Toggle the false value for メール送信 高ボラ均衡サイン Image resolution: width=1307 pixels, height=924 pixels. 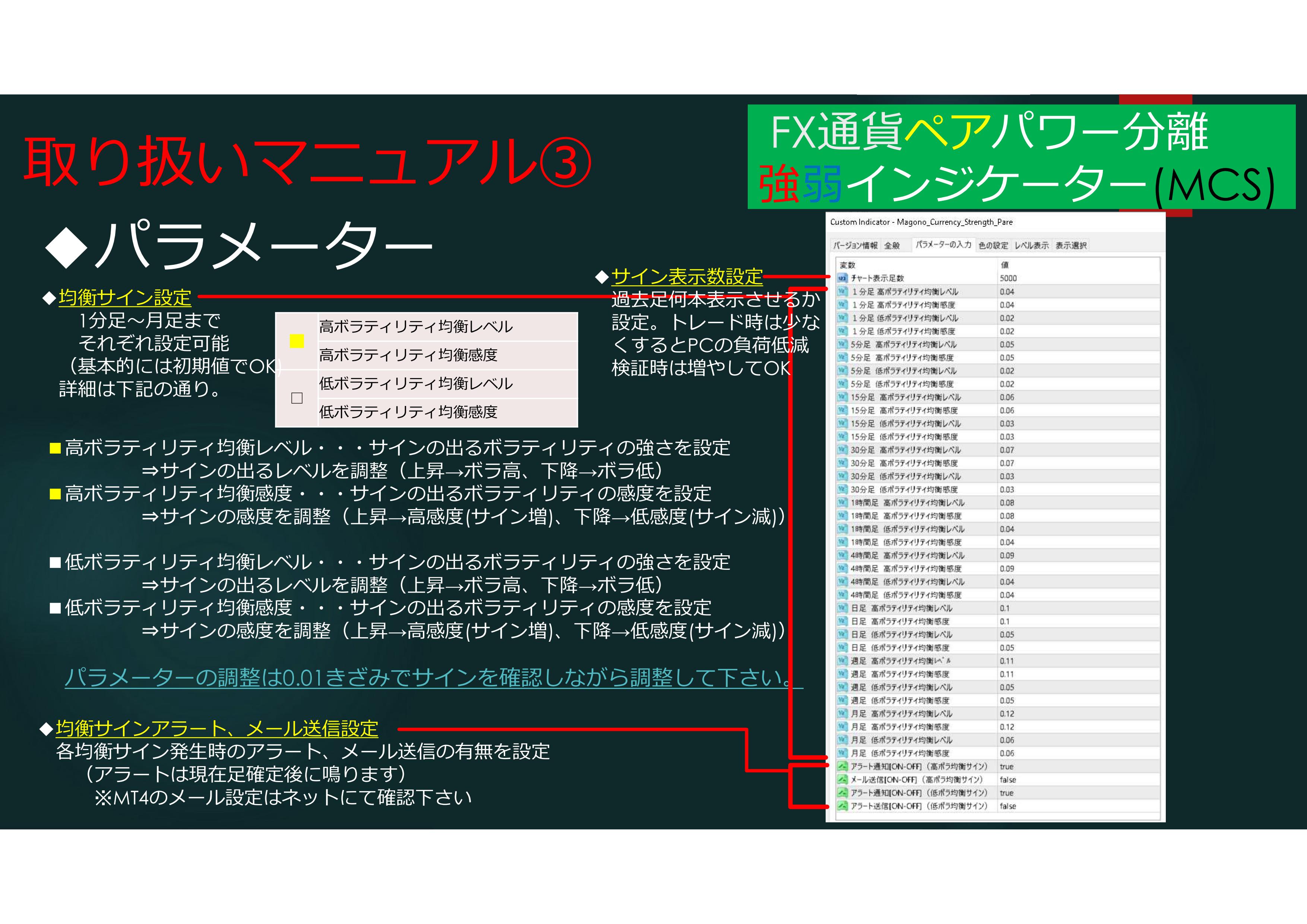pyautogui.click(x=1007, y=779)
